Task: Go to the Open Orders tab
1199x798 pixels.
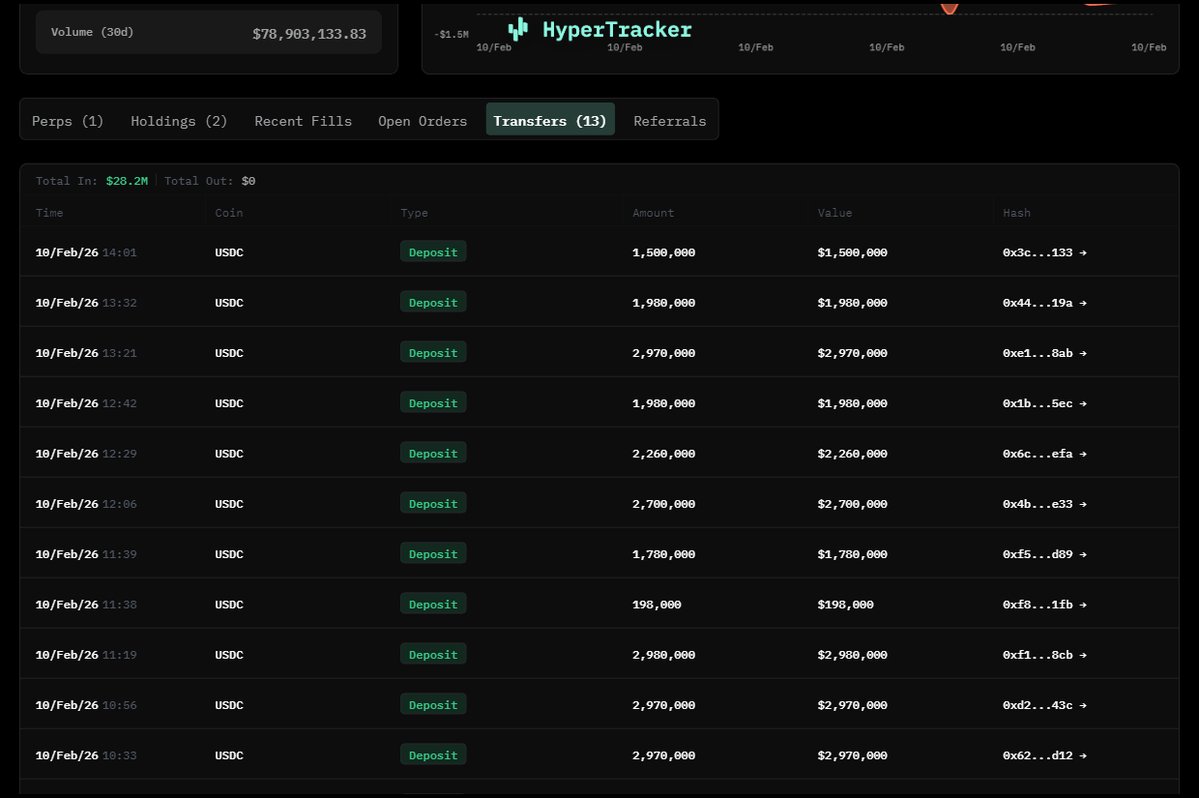Action: (x=422, y=121)
